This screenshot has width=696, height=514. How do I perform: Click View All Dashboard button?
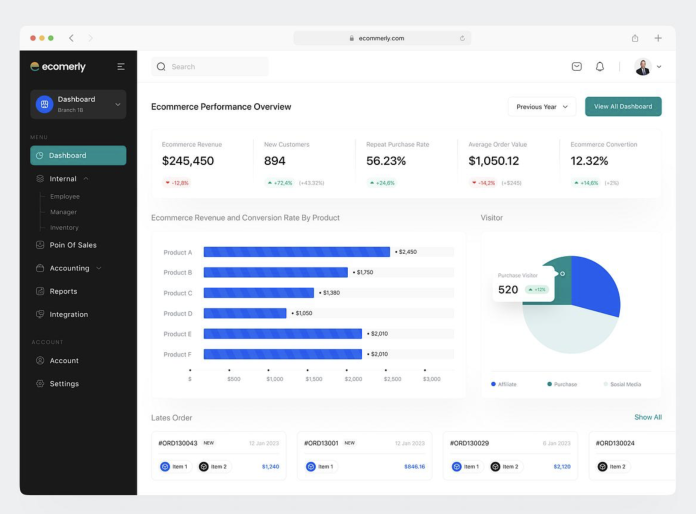[x=623, y=107]
